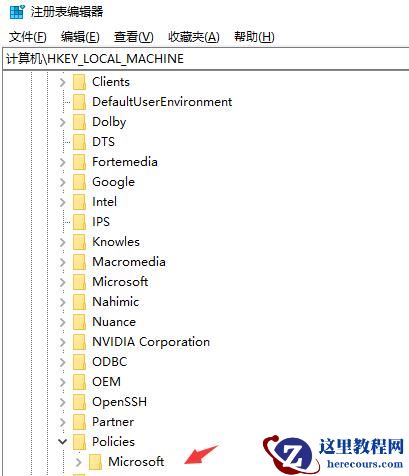409x476 pixels.
Task: Collapse the Policies key
Action: point(62,442)
